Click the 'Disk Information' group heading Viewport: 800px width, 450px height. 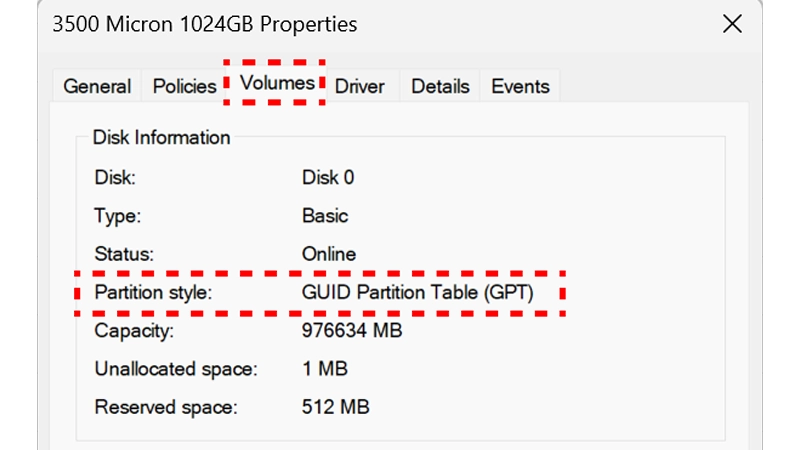point(161,137)
